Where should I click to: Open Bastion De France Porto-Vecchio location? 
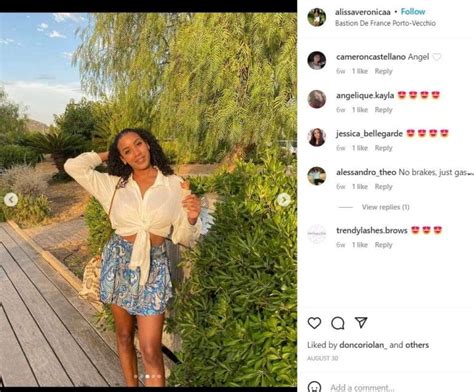[x=385, y=23]
